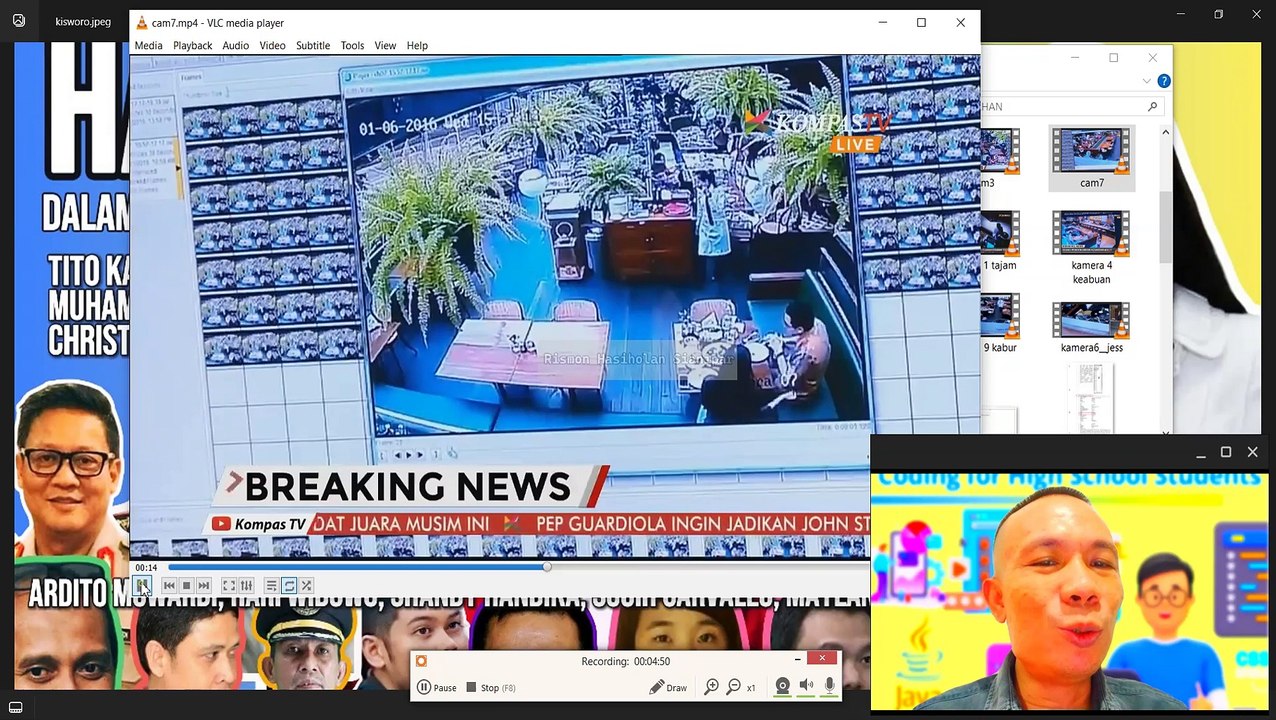Open the Subtitle menu

(313, 45)
